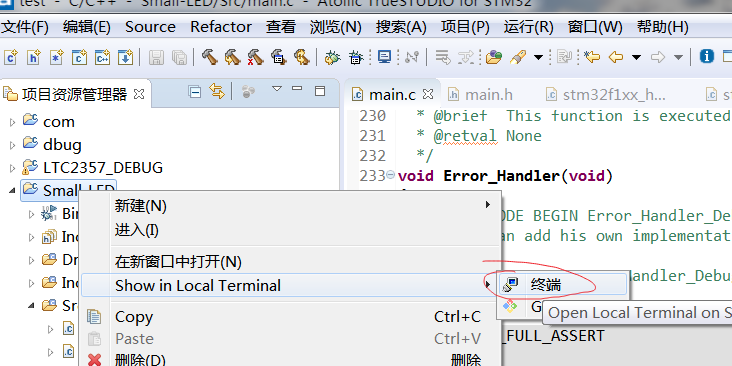The width and height of the screenshot is (732, 366).
Task: Open the project explorer view menu triangle
Action: [x=277, y=89]
